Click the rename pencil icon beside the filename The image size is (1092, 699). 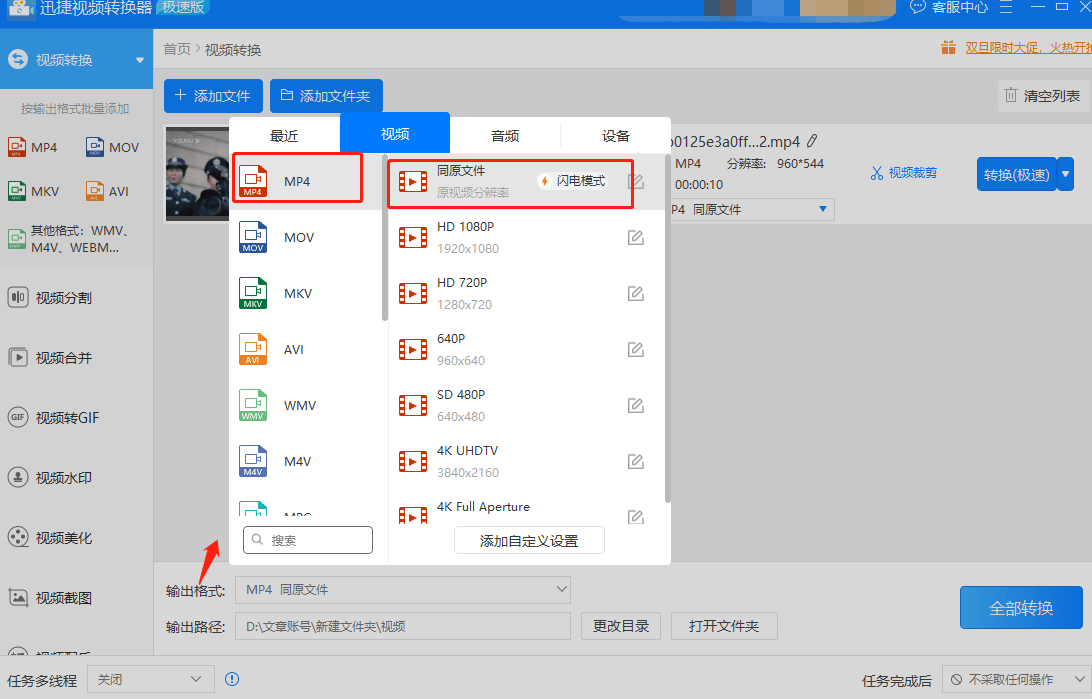tap(812, 141)
